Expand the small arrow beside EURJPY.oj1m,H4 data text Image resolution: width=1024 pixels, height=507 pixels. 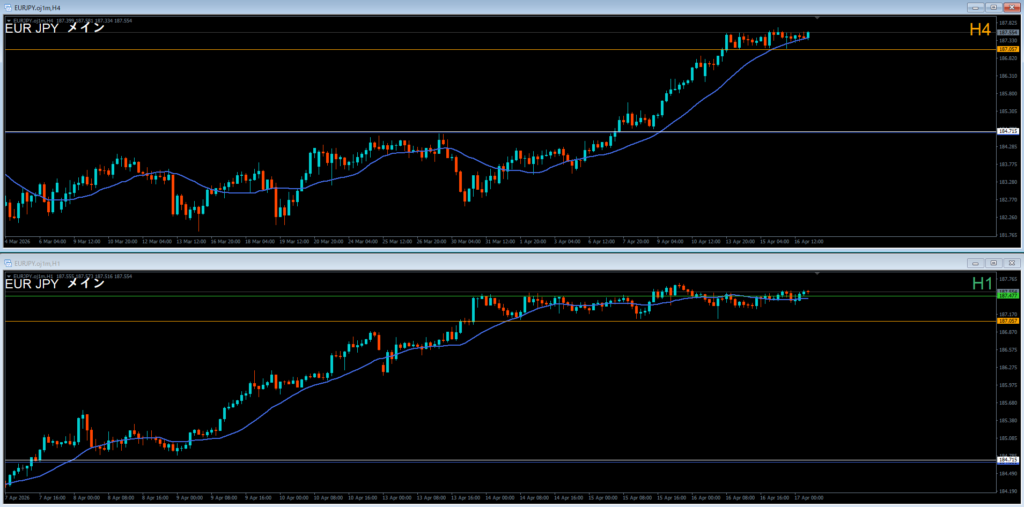click(8, 19)
